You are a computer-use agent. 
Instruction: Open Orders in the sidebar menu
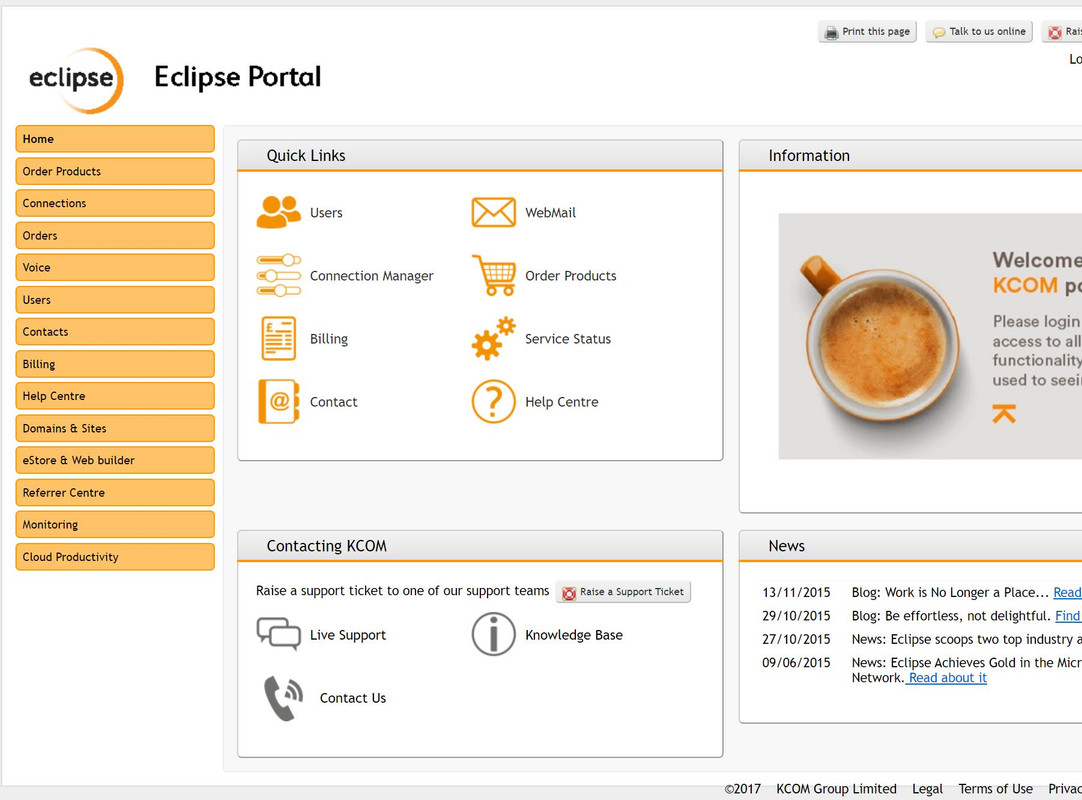[x=115, y=235]
